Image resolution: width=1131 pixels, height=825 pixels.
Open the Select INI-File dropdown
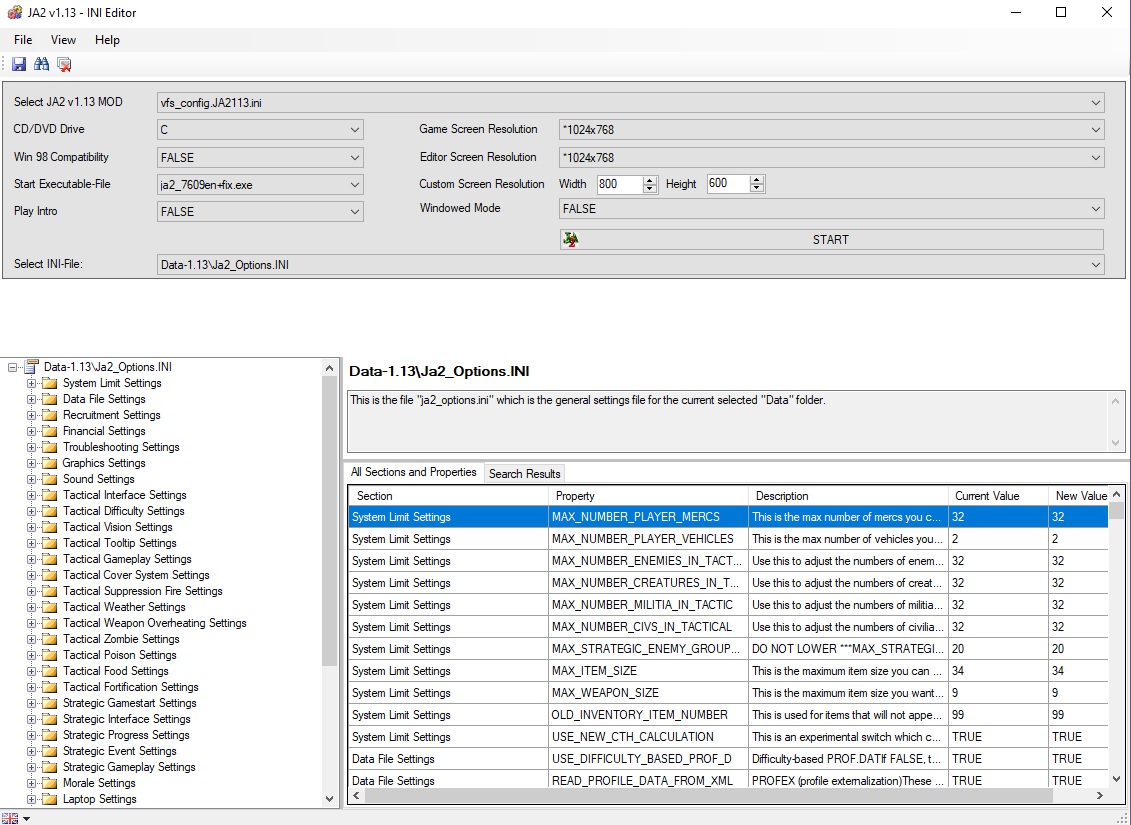tap(631, 265)
